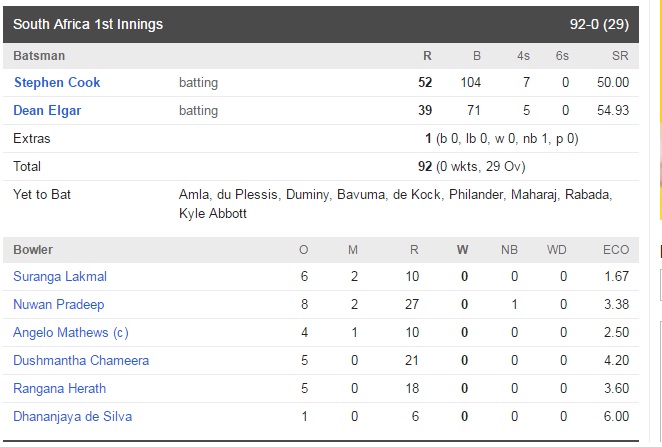This screenshot has height=447, width=662.
Task: Click the Extras row label
Action: point(32,138)
